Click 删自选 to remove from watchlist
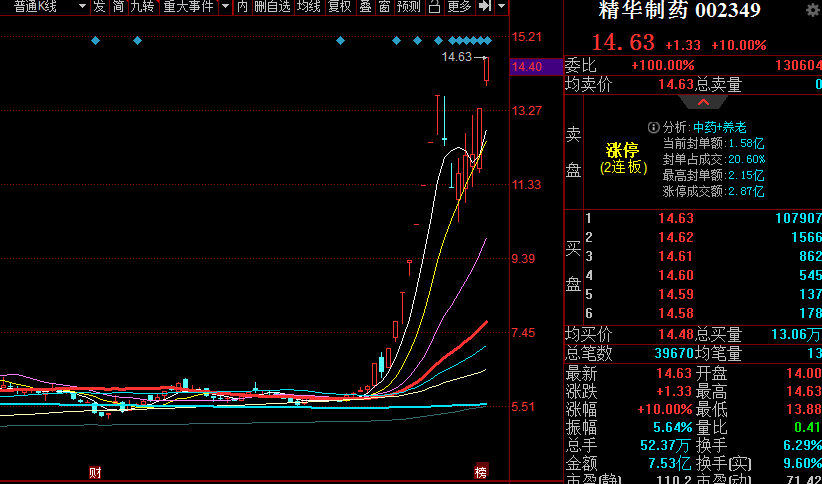This screenshot has height=484, width=822. [x=272, y=7]
